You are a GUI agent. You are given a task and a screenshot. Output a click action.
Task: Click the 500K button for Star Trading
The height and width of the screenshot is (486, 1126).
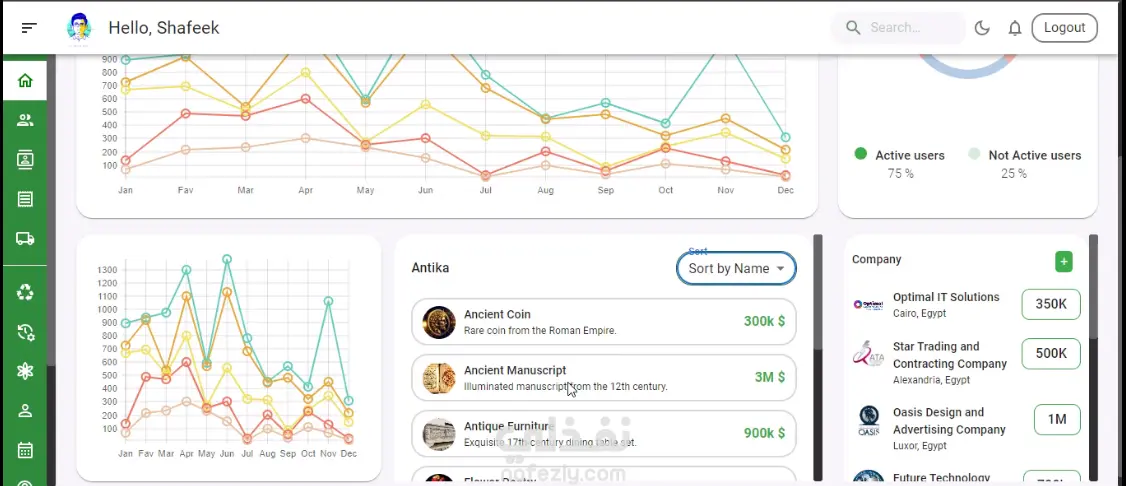point(1051,354)
